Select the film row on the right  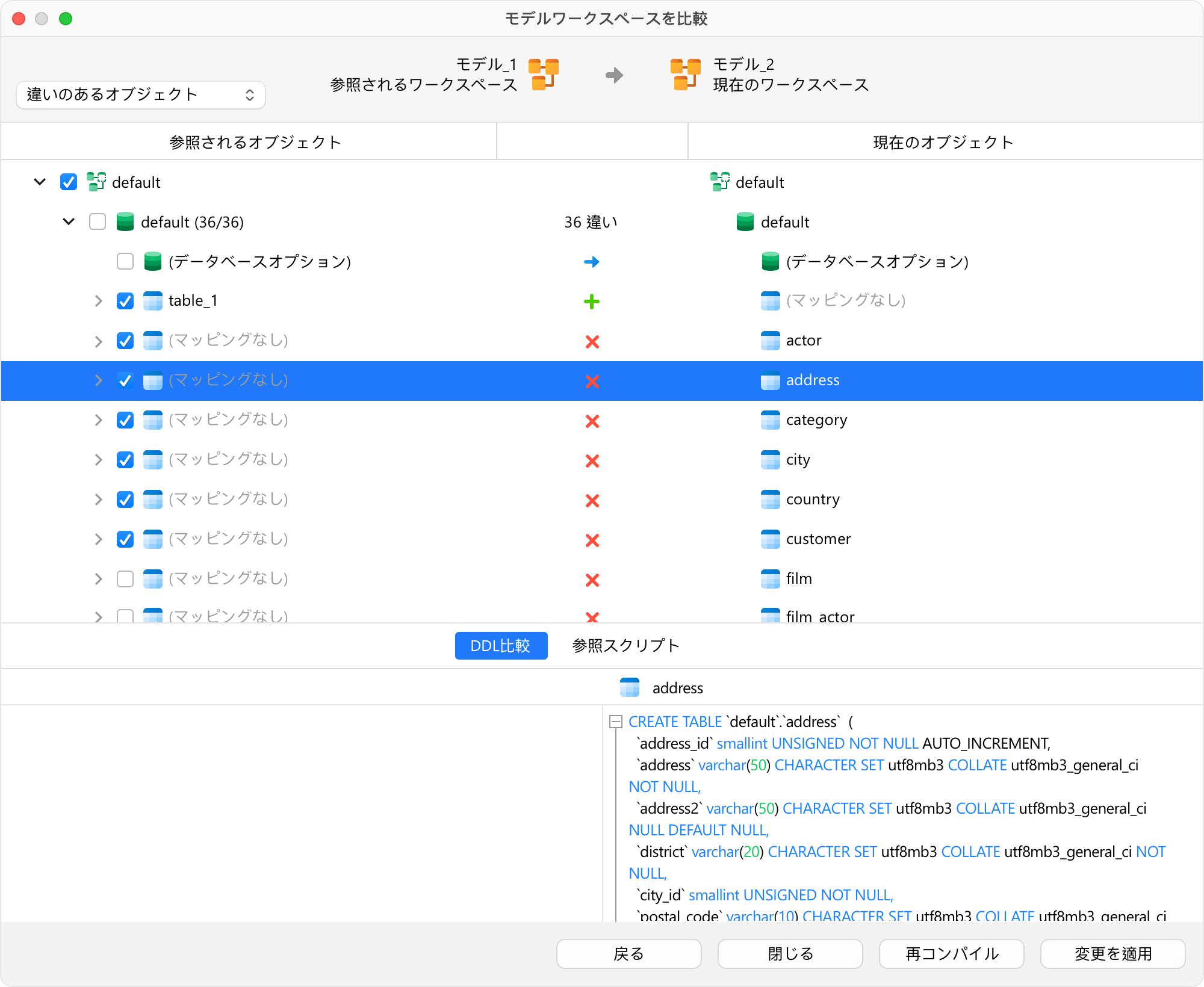799,579
